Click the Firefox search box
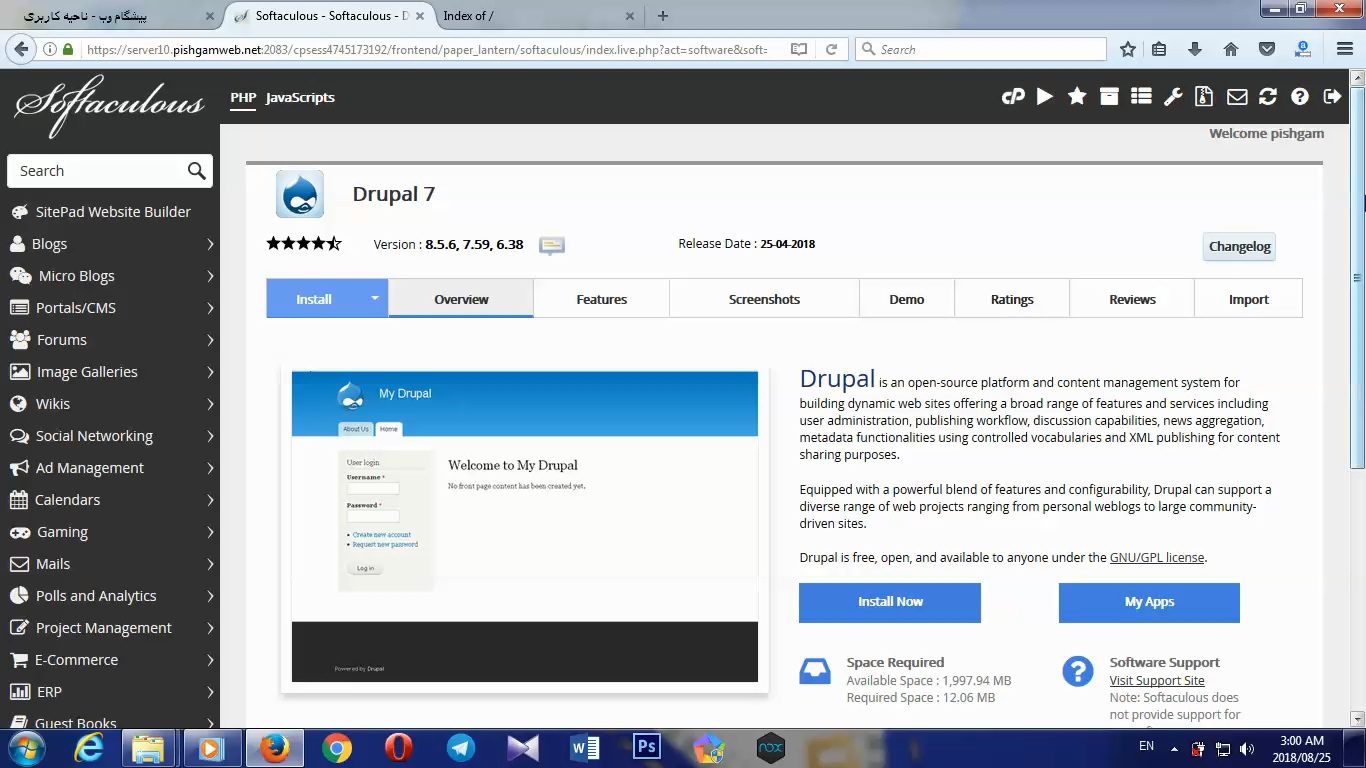This screenshot has height=768, width=1366. pos(981,49)
